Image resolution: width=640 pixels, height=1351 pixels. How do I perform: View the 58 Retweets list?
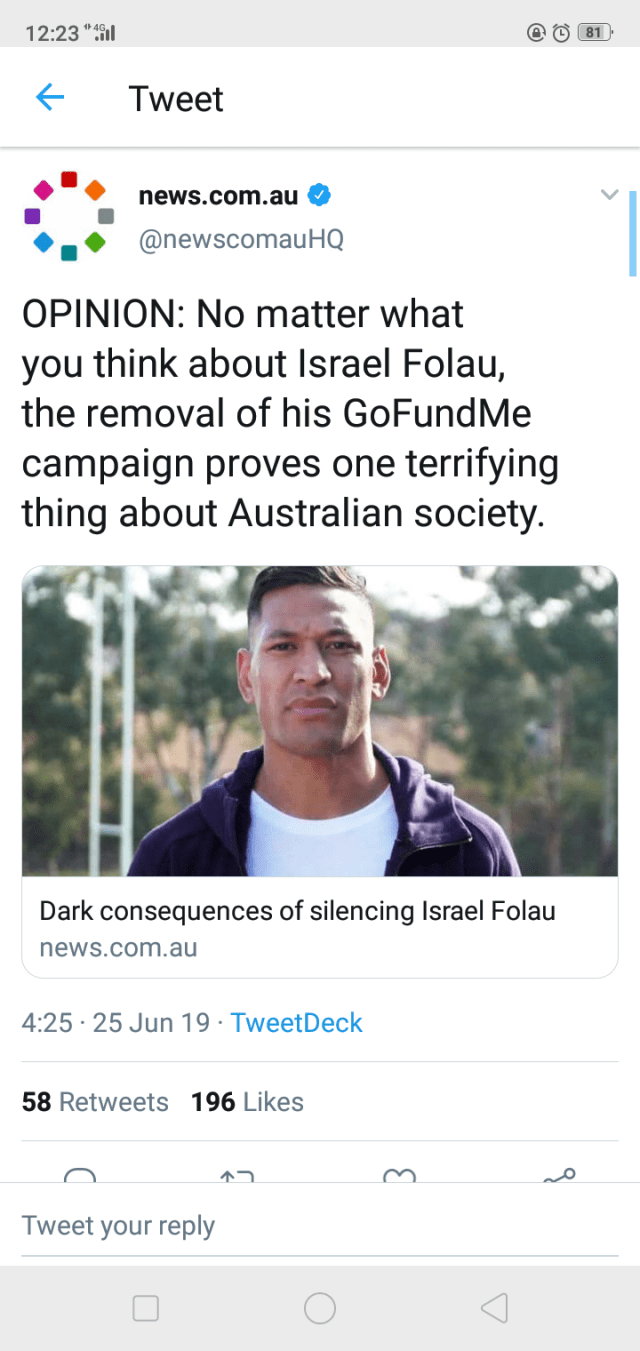point(95,1102)
